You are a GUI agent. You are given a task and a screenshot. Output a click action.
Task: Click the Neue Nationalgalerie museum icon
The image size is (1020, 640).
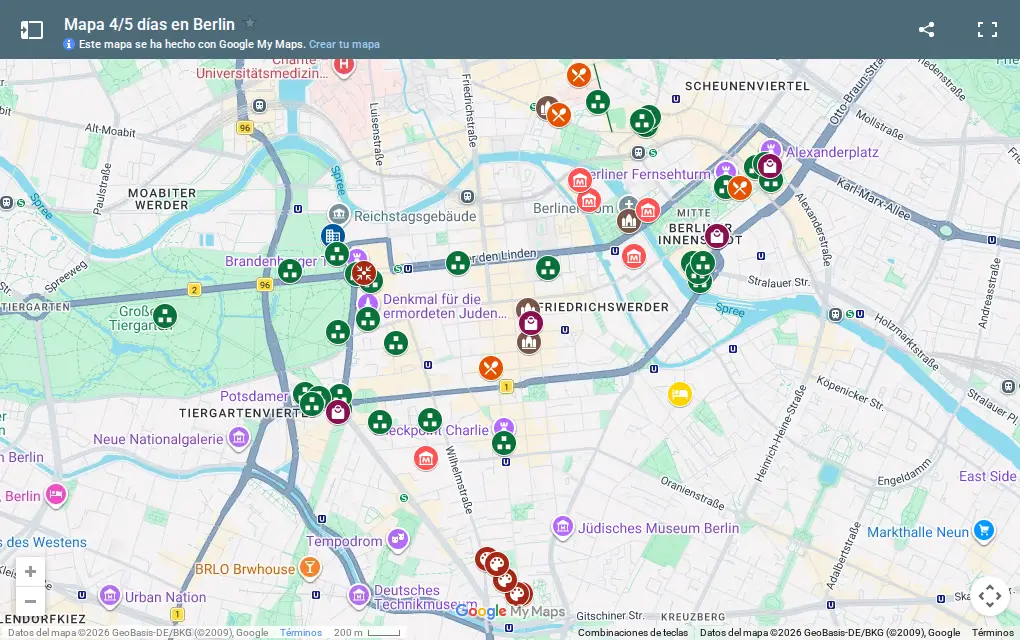point(239,438)
